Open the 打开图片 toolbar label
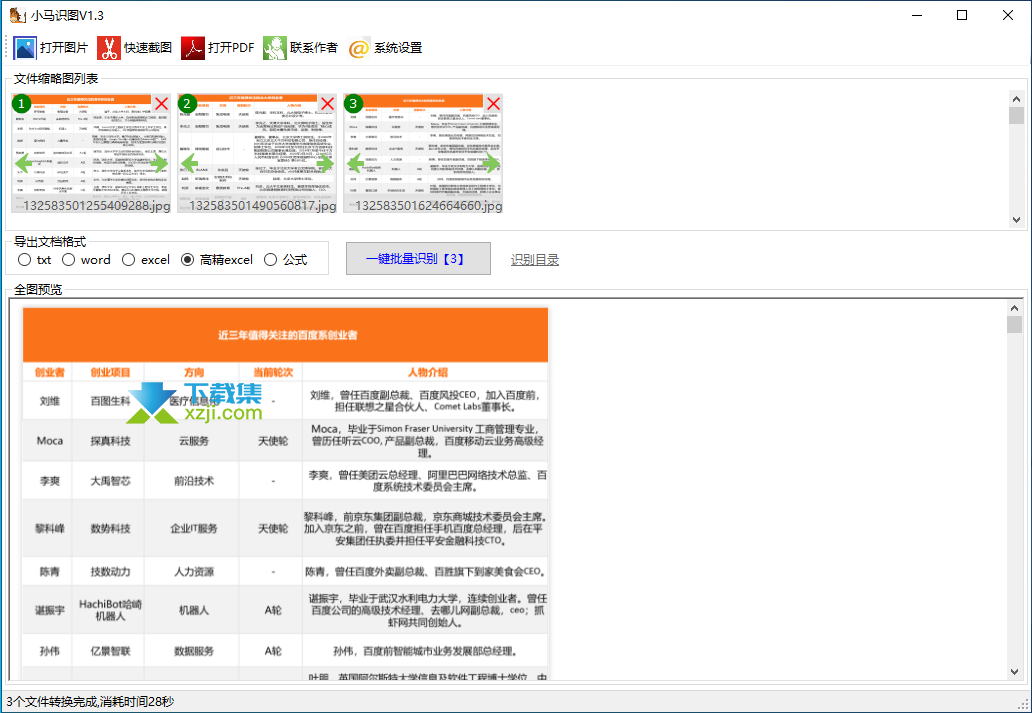The image size is (1032, 713). click(64, 48)
